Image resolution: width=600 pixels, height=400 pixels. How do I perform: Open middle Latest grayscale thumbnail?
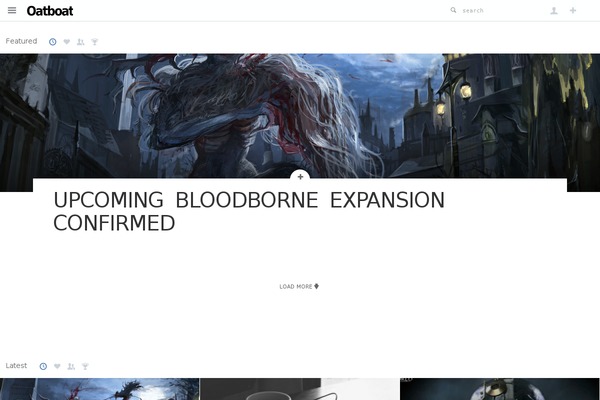[x=300, y=389]
